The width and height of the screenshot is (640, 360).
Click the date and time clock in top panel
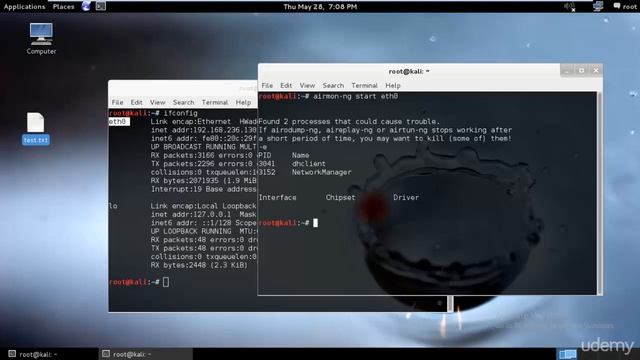(x=320, y=7)
